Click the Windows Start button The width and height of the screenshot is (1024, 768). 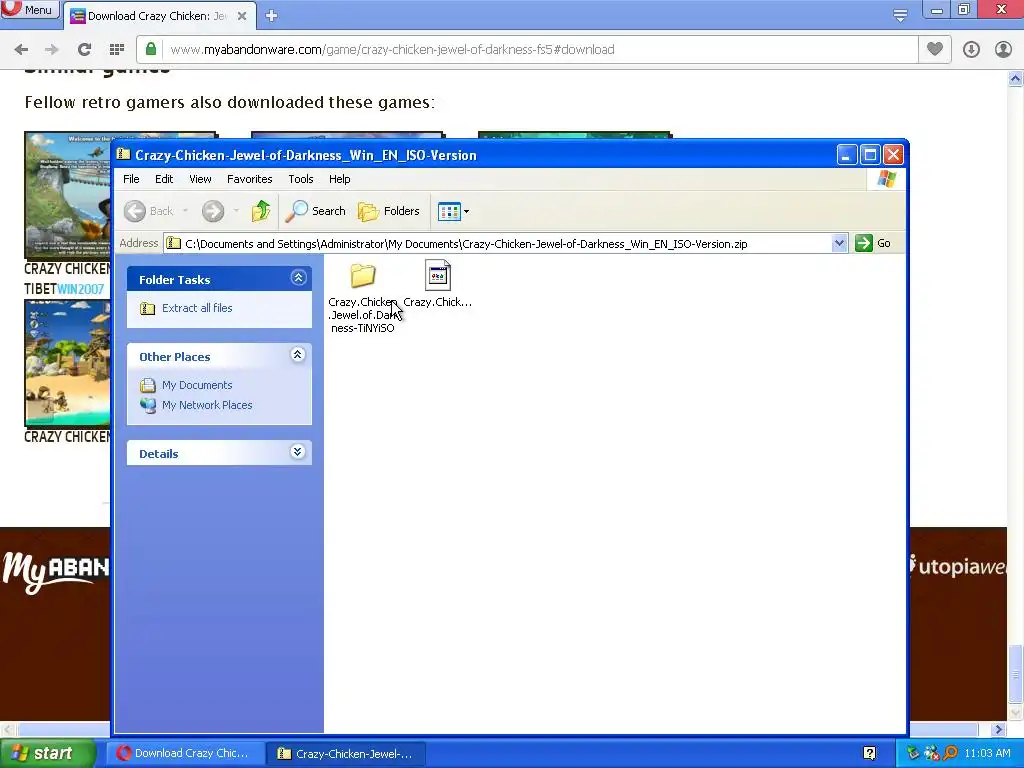coord(48,754)
